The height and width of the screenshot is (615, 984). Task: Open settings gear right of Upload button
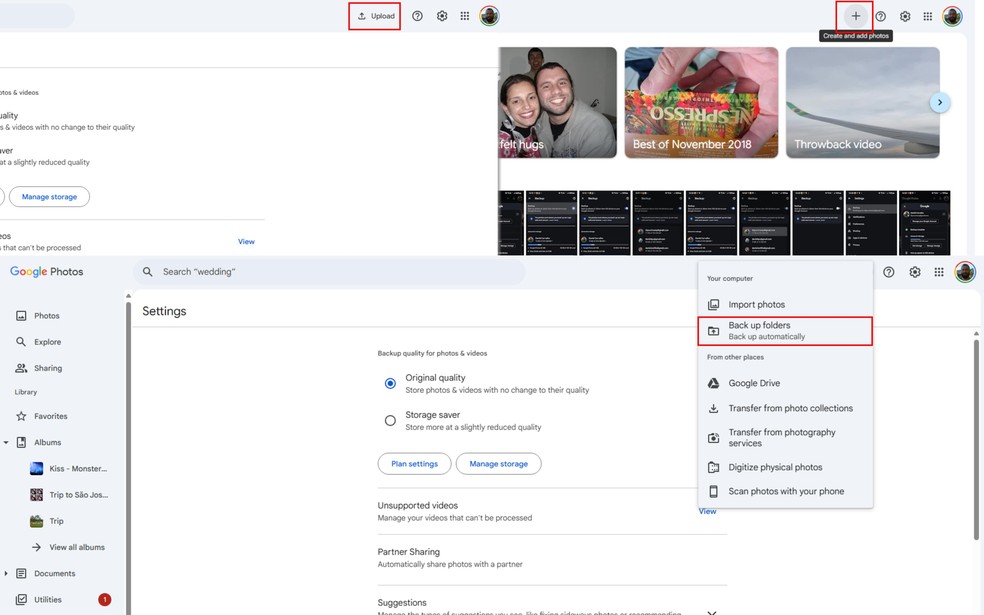442,16
